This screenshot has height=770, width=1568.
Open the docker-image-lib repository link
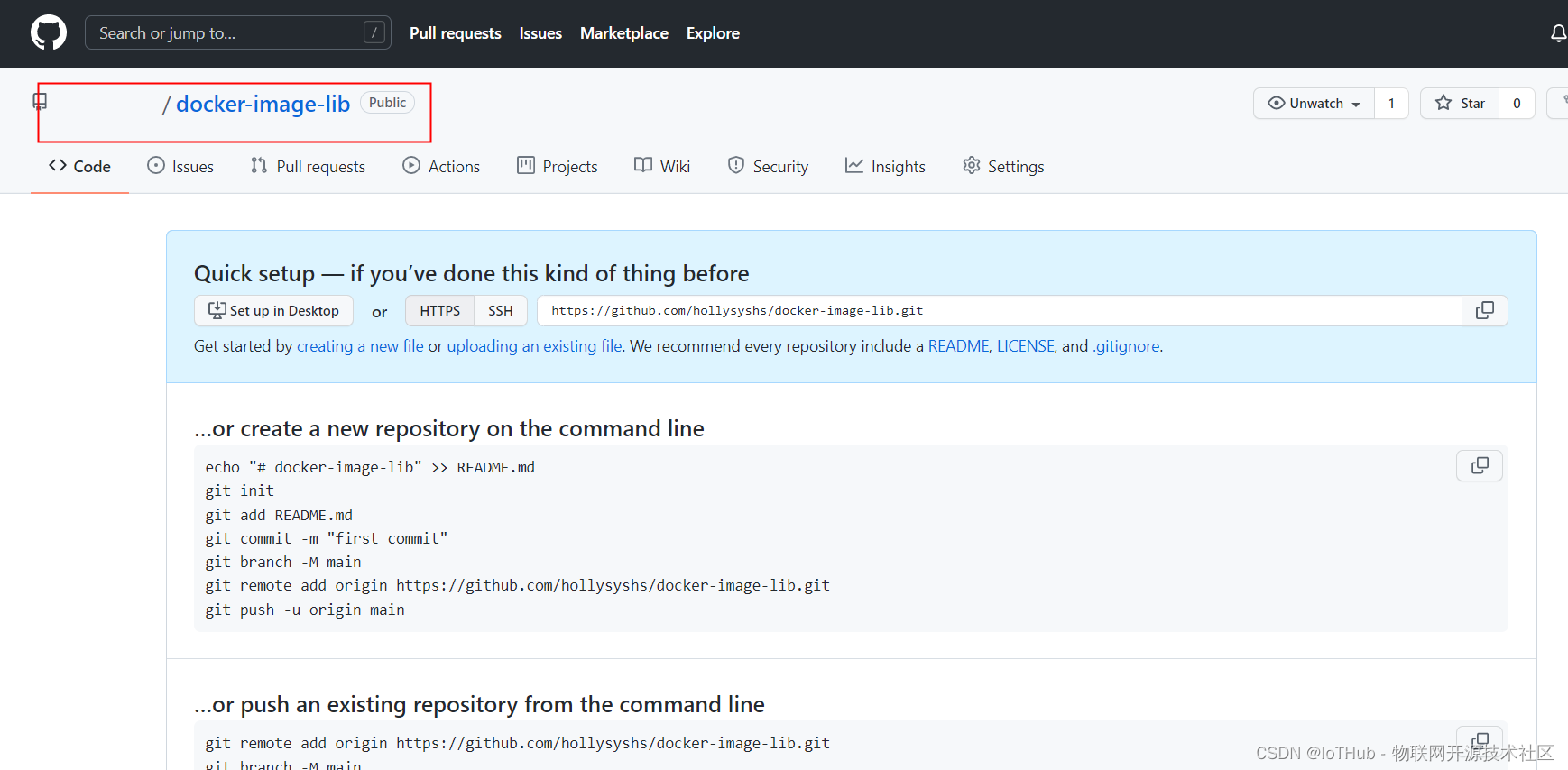point(263,104)
